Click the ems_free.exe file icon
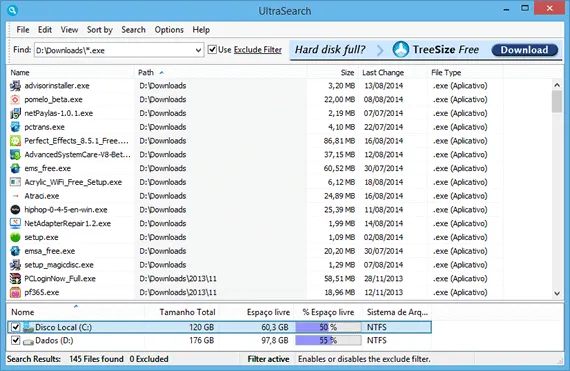This screenshot has height=371, width=570. pos(15,168)
